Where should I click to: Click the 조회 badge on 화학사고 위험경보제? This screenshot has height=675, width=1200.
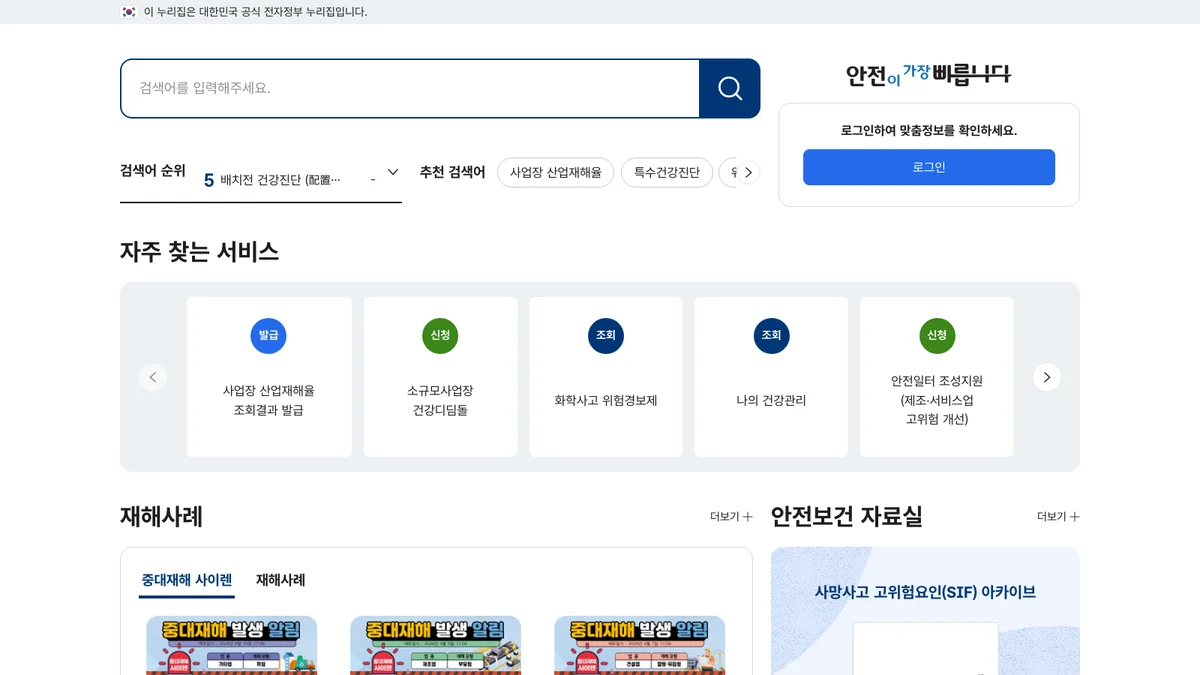point(606,336)
